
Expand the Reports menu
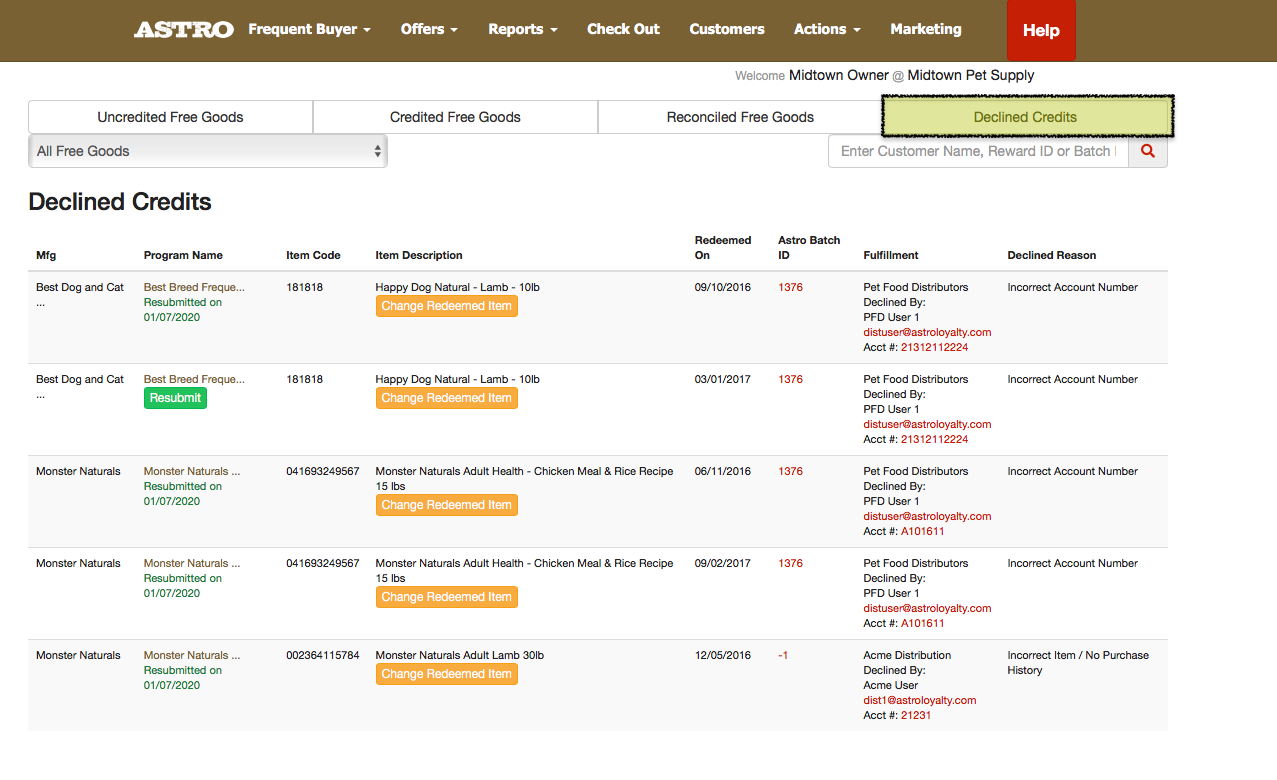coord(523,29)
